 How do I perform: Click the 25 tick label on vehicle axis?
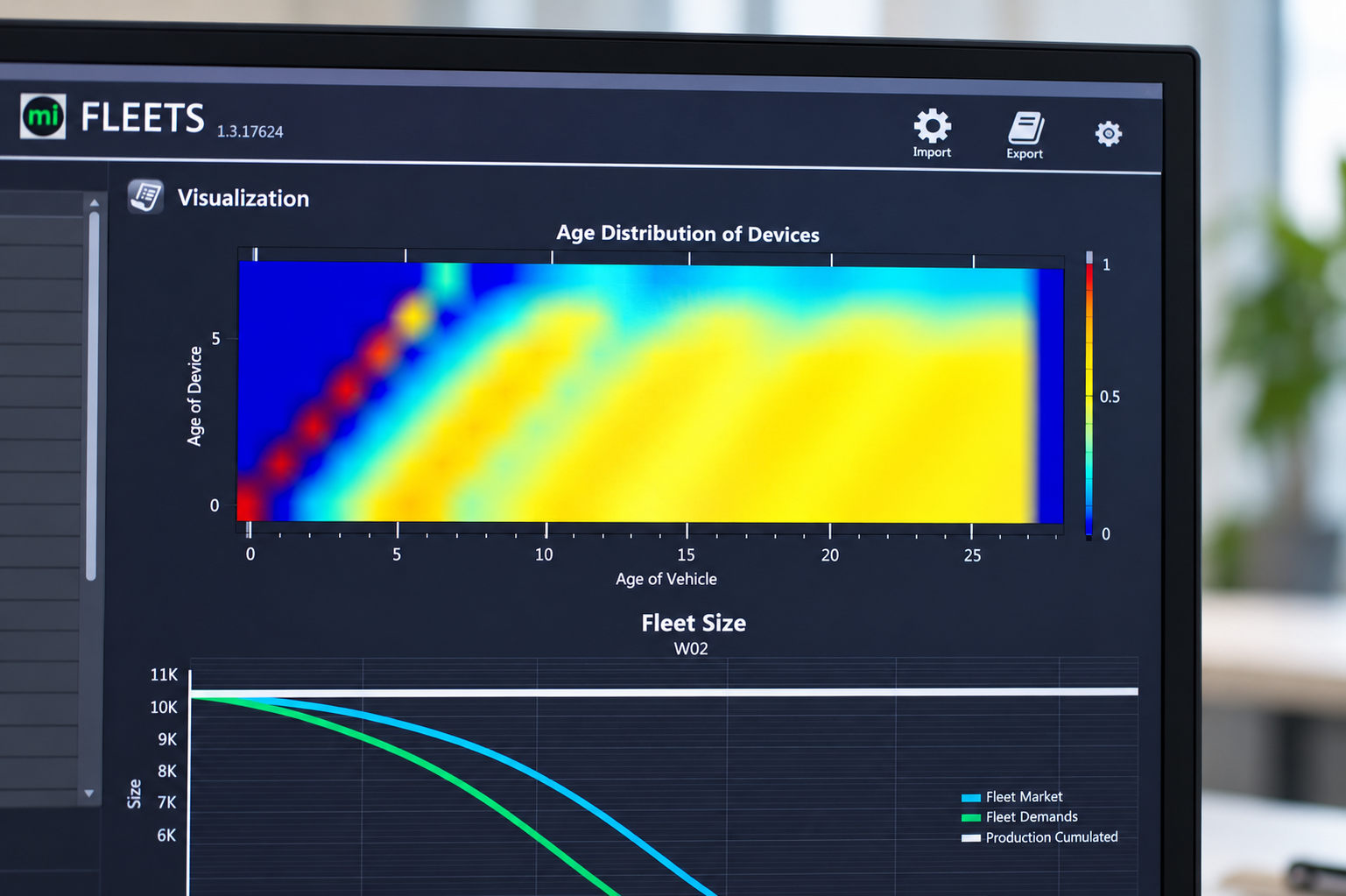pyautogui.click(x=972, y=555)
